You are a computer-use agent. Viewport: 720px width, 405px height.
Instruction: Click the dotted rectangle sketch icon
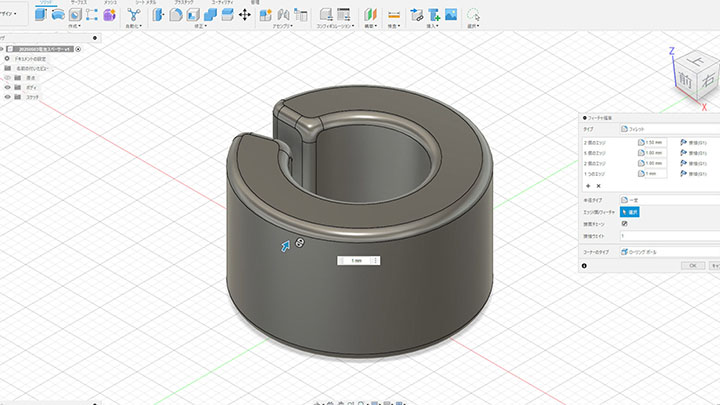[92, 15]
